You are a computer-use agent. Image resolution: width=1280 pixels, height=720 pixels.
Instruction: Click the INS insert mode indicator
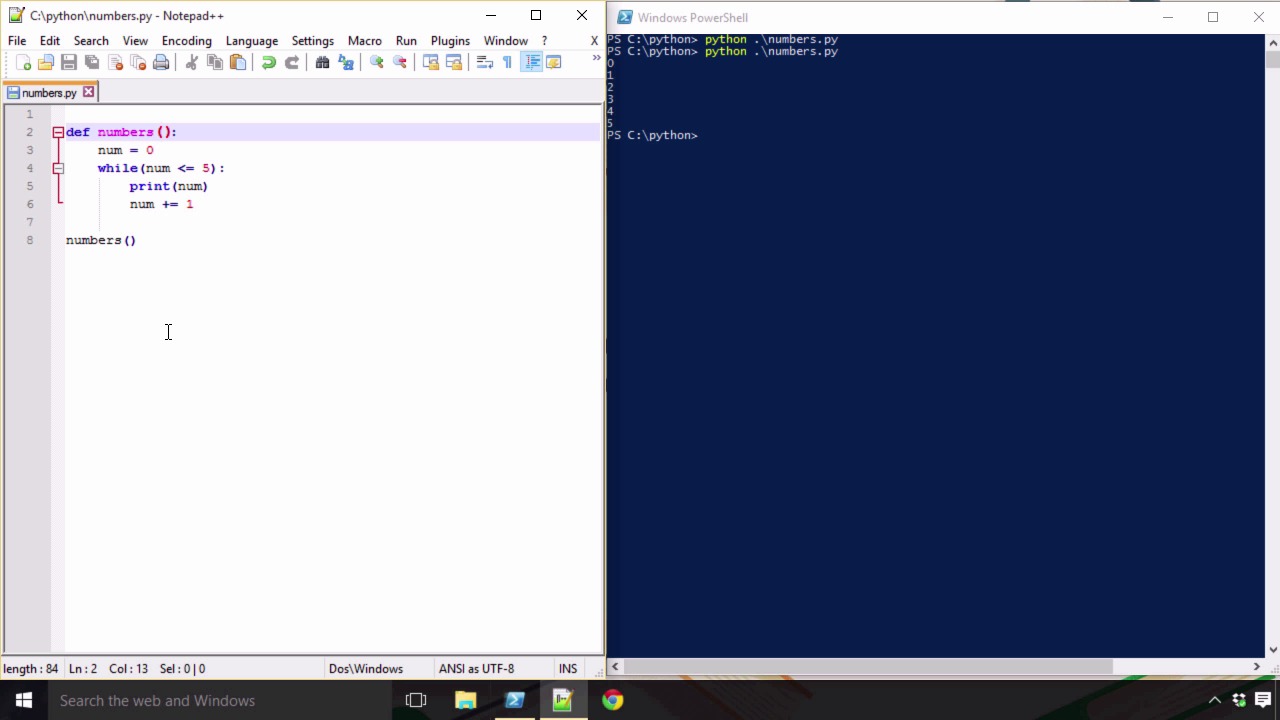coord(568,669)
